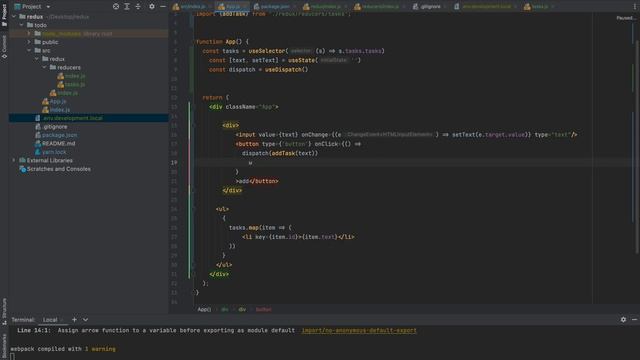
Task: Click line number 19 in the gutter
Action: 174,162
